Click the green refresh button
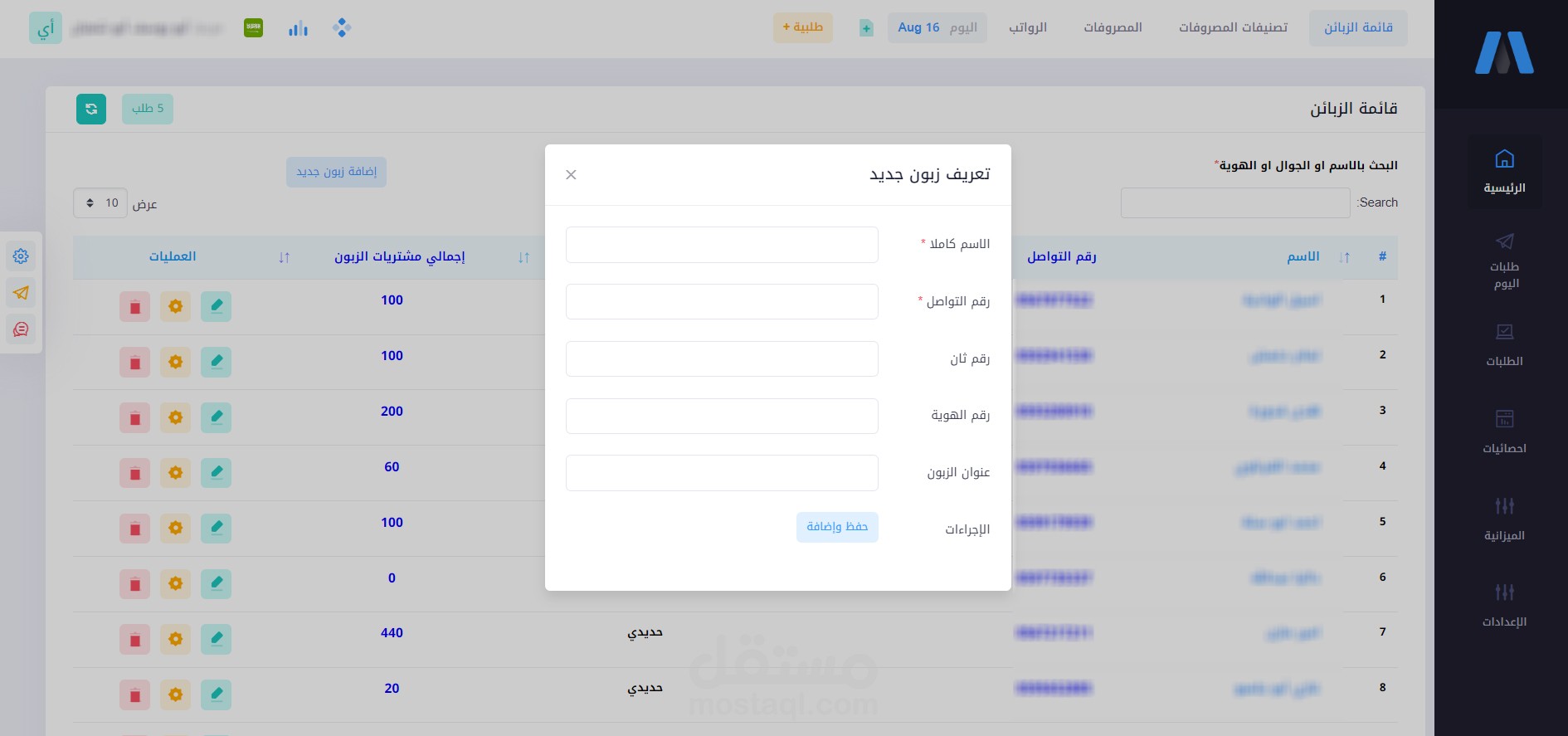 pos(91,109)
